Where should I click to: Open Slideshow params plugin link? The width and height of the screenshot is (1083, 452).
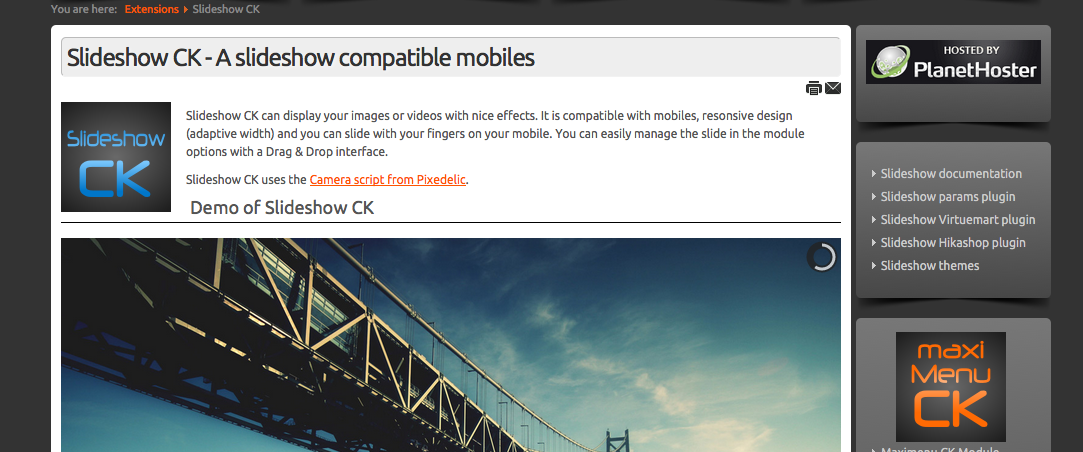[x=948, y=196]
